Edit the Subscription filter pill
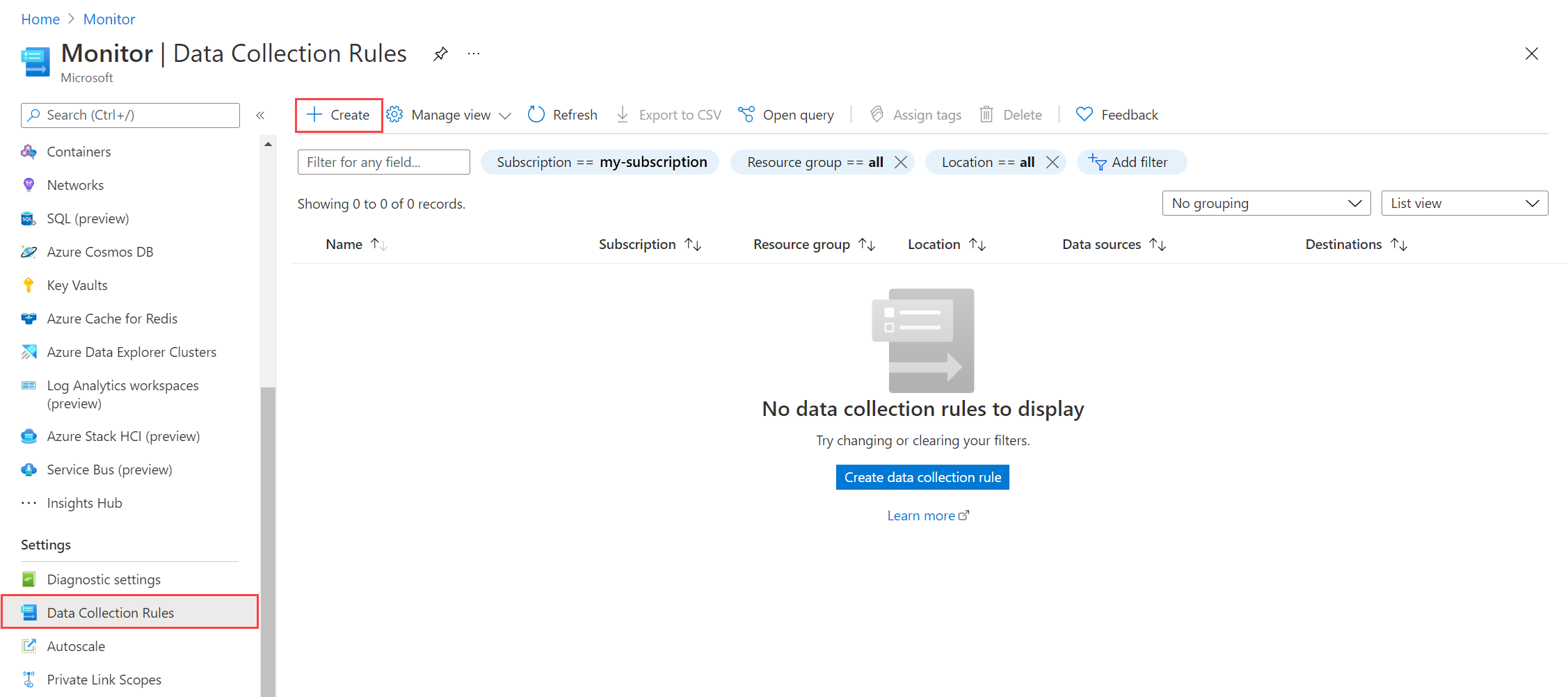The image size is (1568, 697). [x=600, y=162]
